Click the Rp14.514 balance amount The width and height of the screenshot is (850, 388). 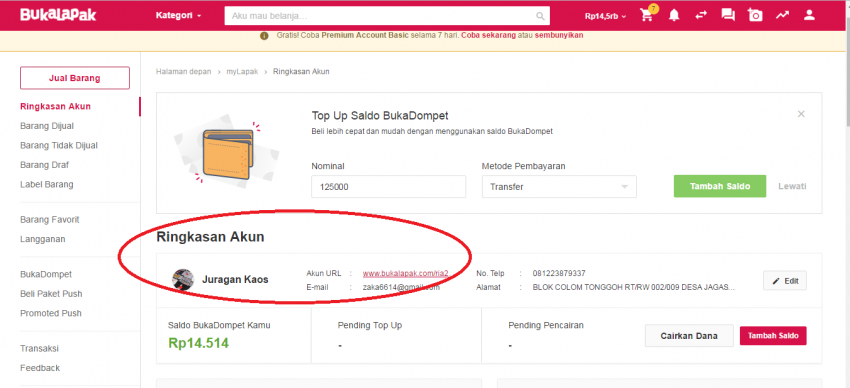pos(198,343)
